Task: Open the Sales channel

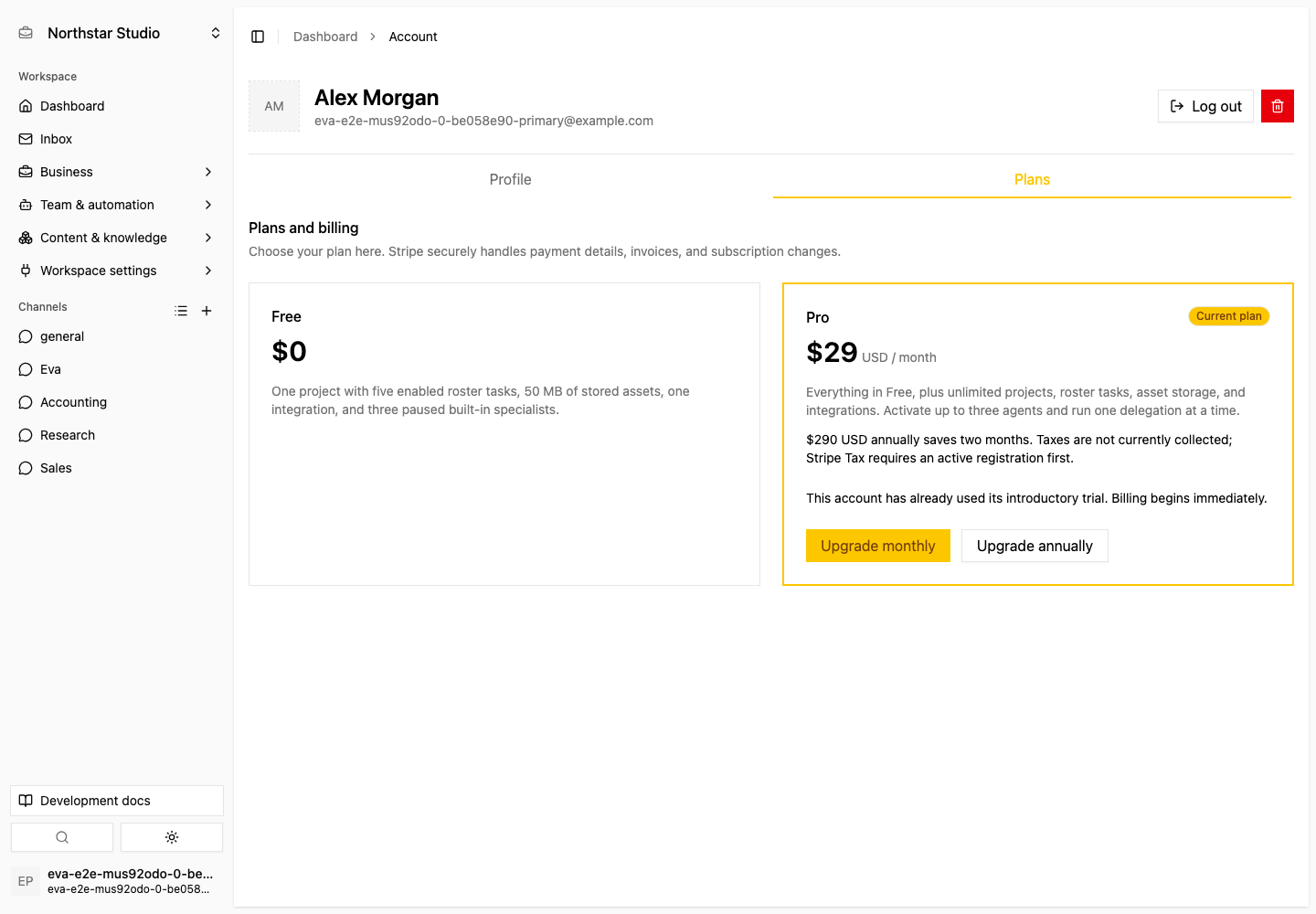Action: [117, 468]
